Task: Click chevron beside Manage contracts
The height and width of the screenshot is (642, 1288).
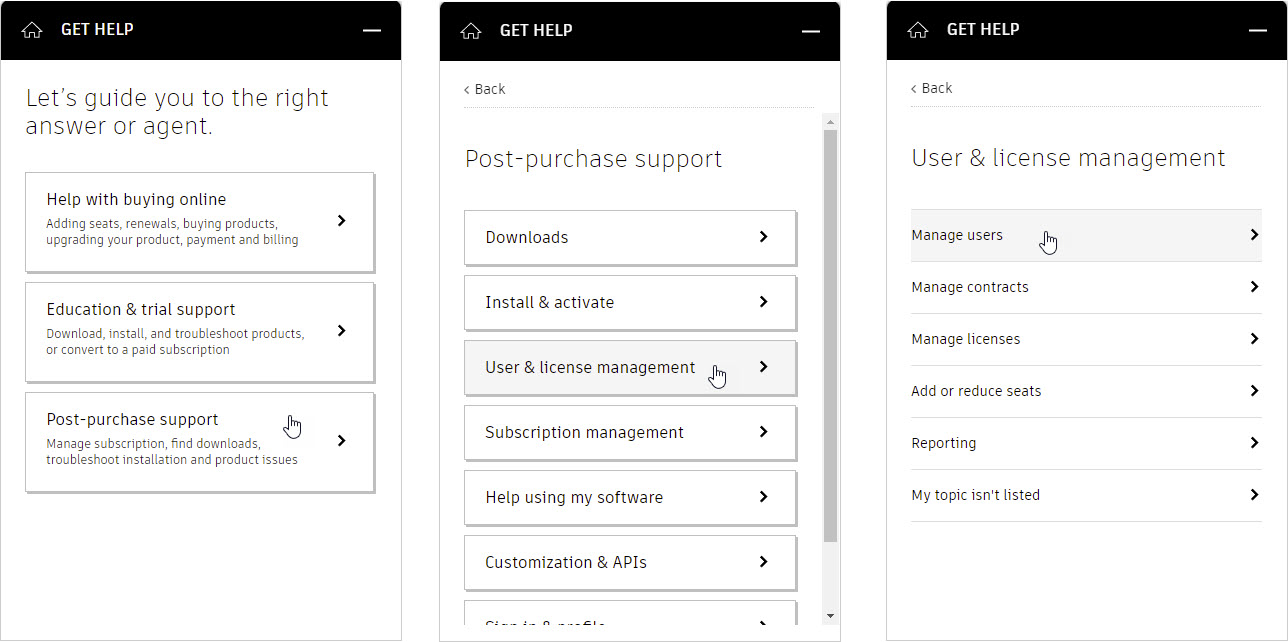Action: [x=1255, y=287]
